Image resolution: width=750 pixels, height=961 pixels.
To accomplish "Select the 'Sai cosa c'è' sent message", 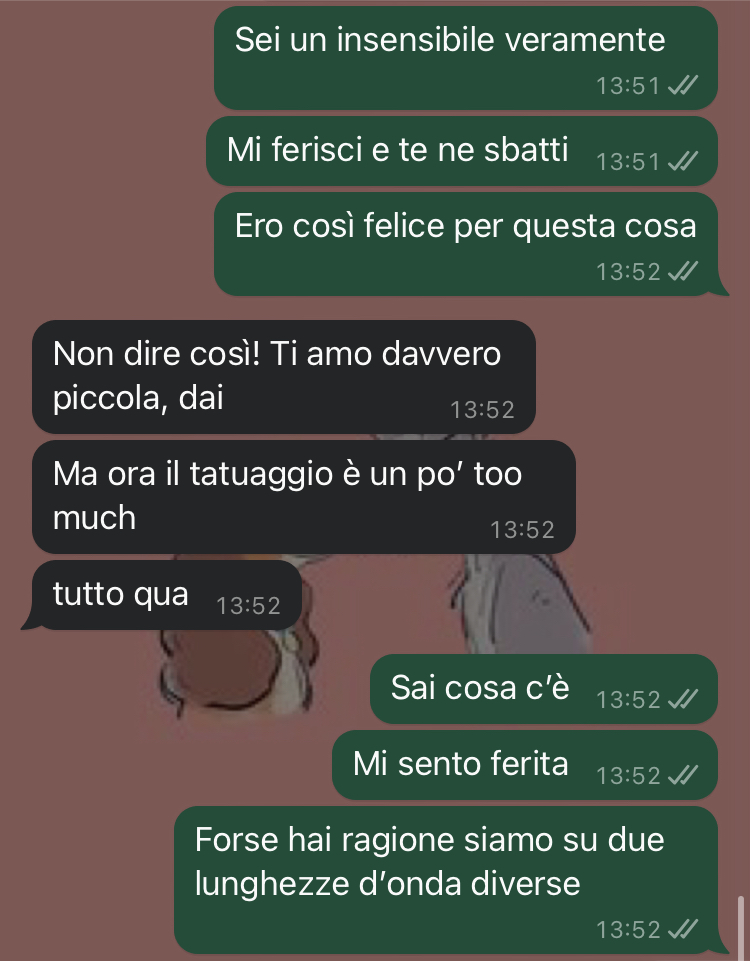I will pos(544,688).
